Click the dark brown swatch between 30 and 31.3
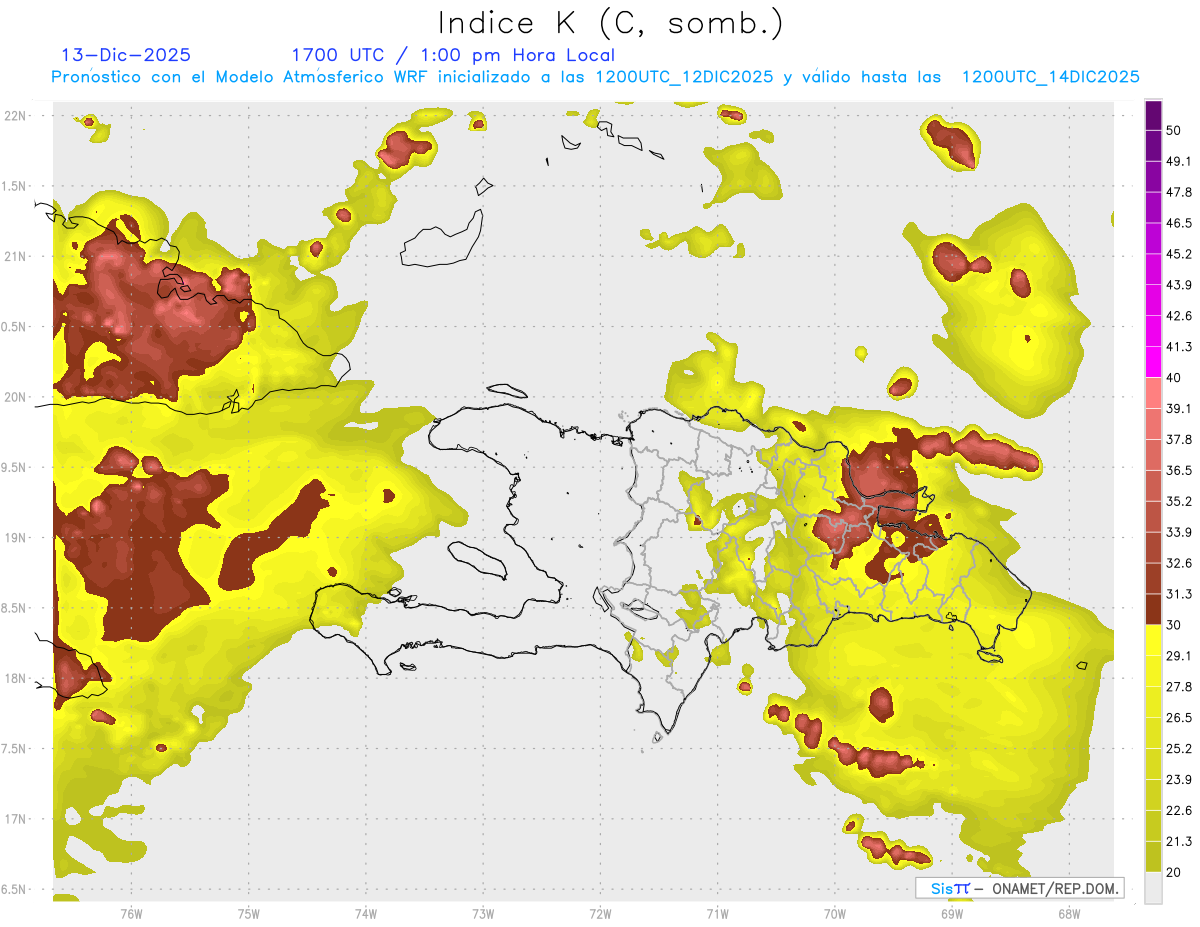The image size is (1200, 927). 1153,609
